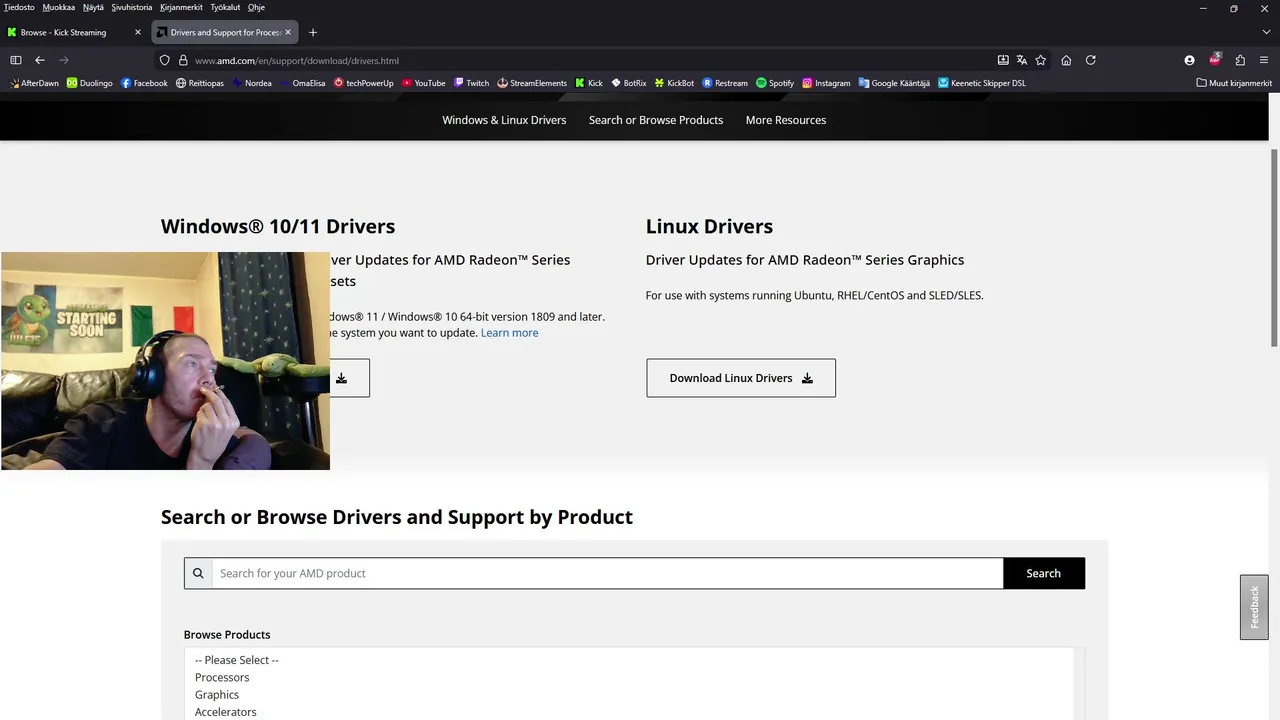Open the YouTube bookmark
This screenshot has width=1280, height=720.
click(x=423, y=83)
